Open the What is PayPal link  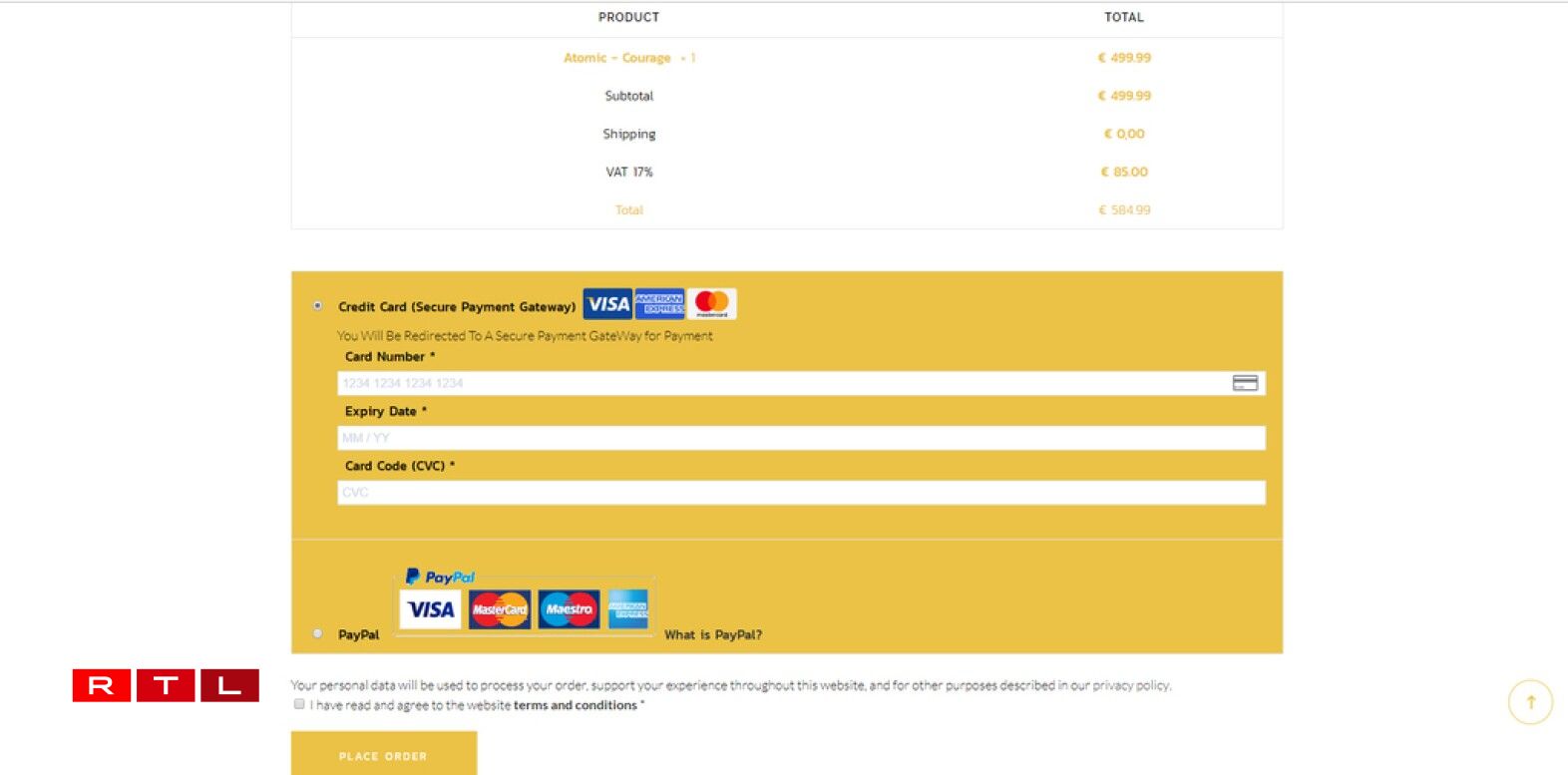point(713,635)
